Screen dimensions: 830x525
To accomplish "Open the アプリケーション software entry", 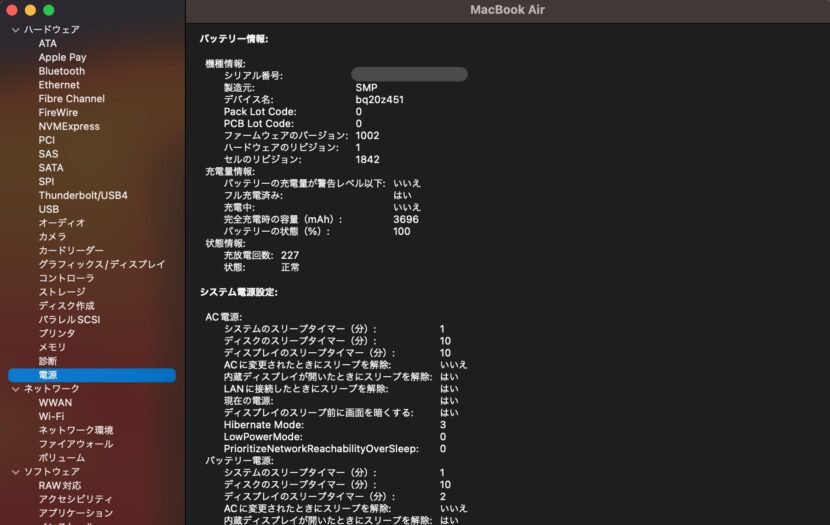I will [x=76, y=513].
